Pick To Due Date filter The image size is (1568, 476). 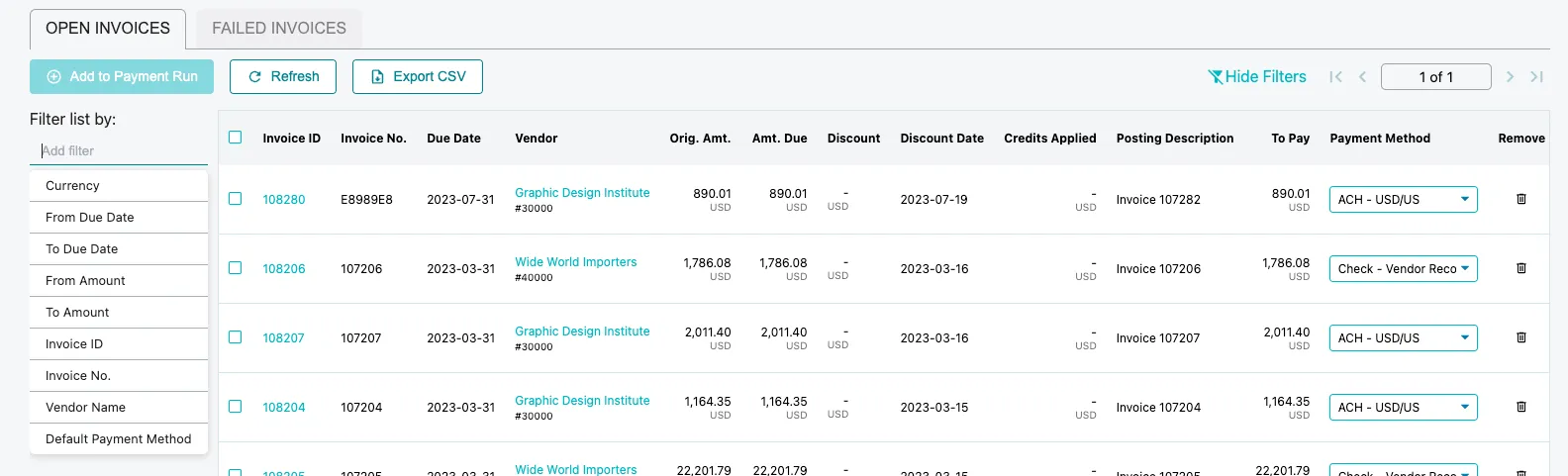tap(119, 249)
